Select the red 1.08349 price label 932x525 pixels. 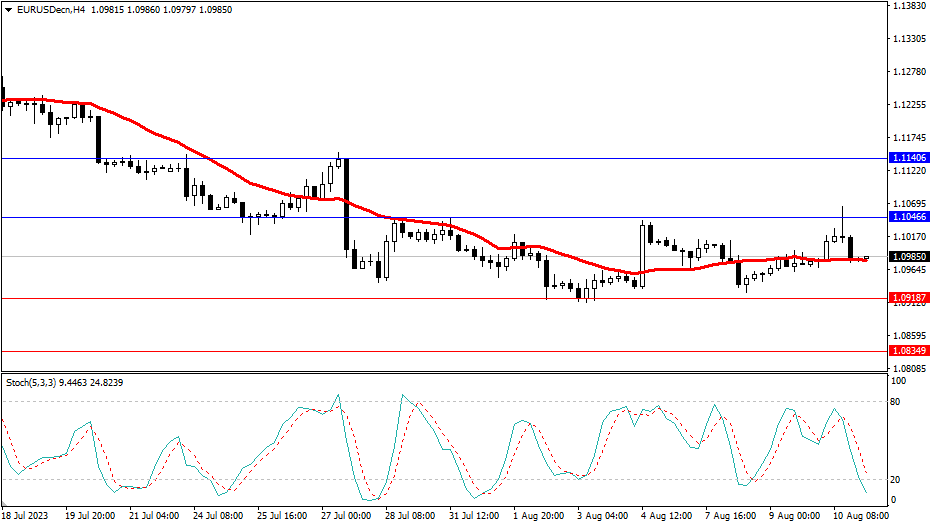(909, 351)
